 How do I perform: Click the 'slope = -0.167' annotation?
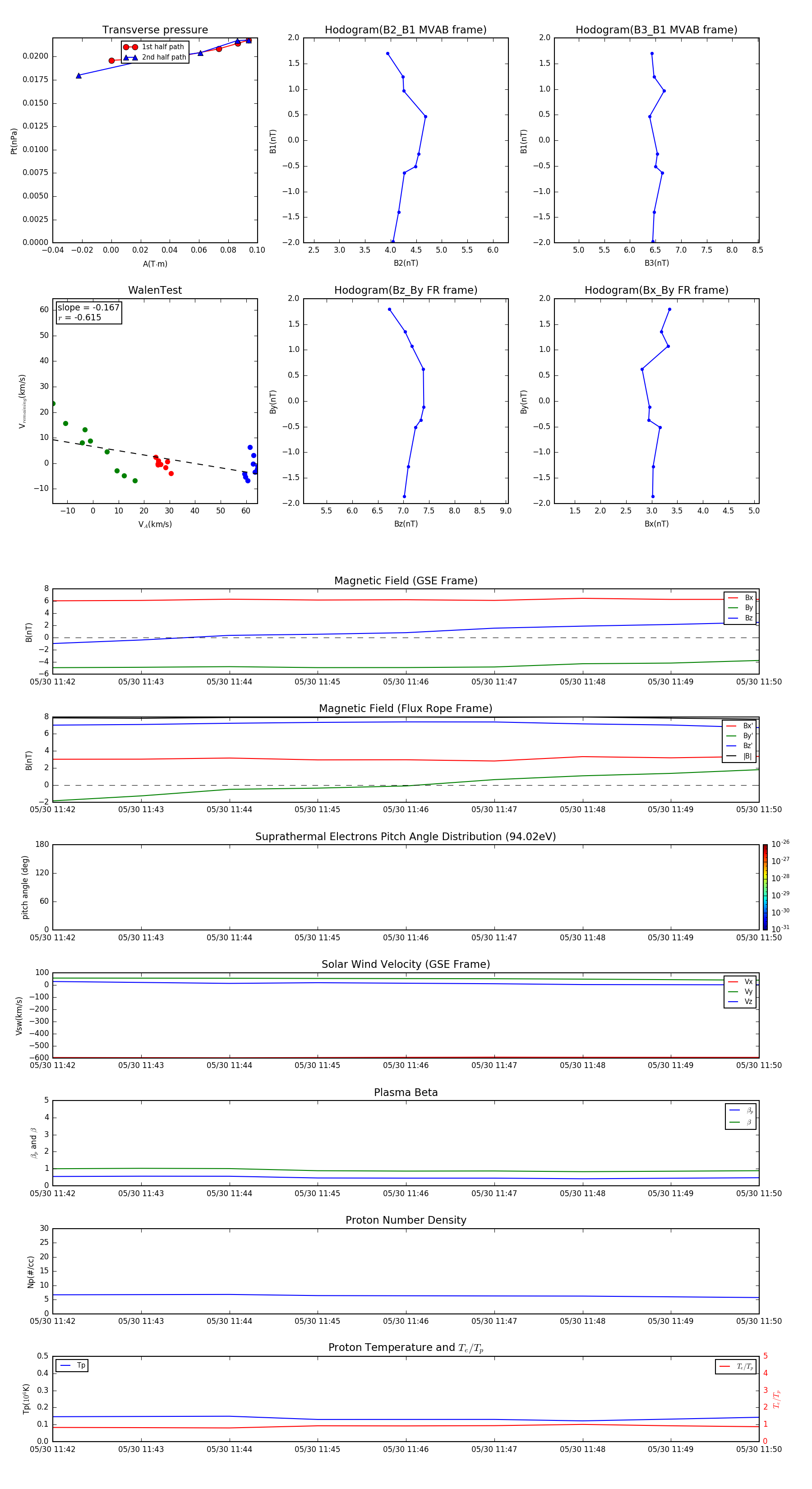[x=88, y=308]
